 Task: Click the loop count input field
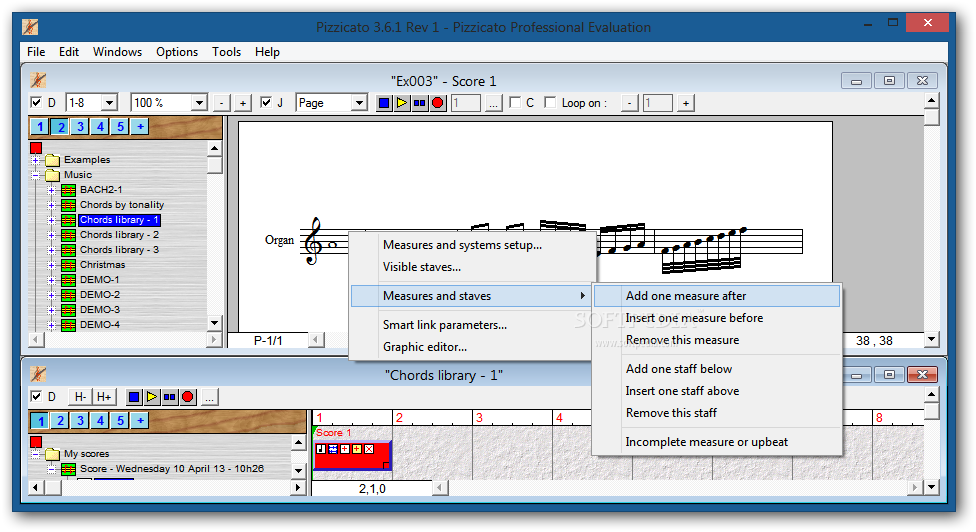[657, 103]
